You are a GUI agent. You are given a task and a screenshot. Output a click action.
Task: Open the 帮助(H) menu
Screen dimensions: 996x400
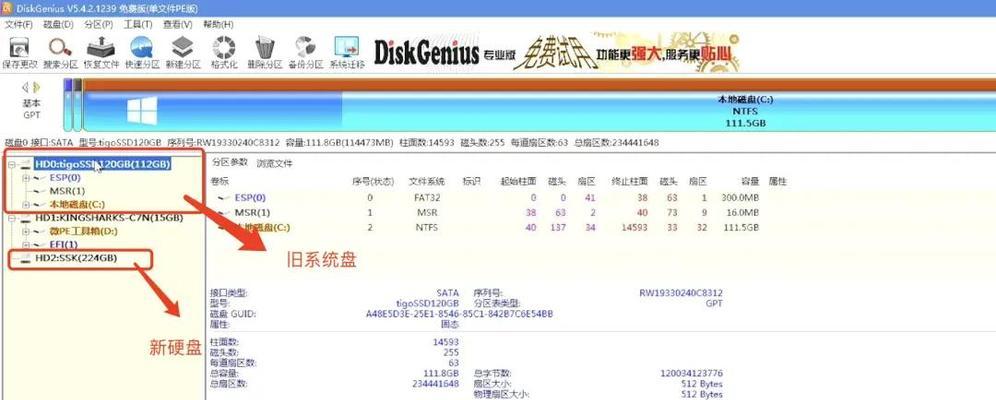click(218, 24)
